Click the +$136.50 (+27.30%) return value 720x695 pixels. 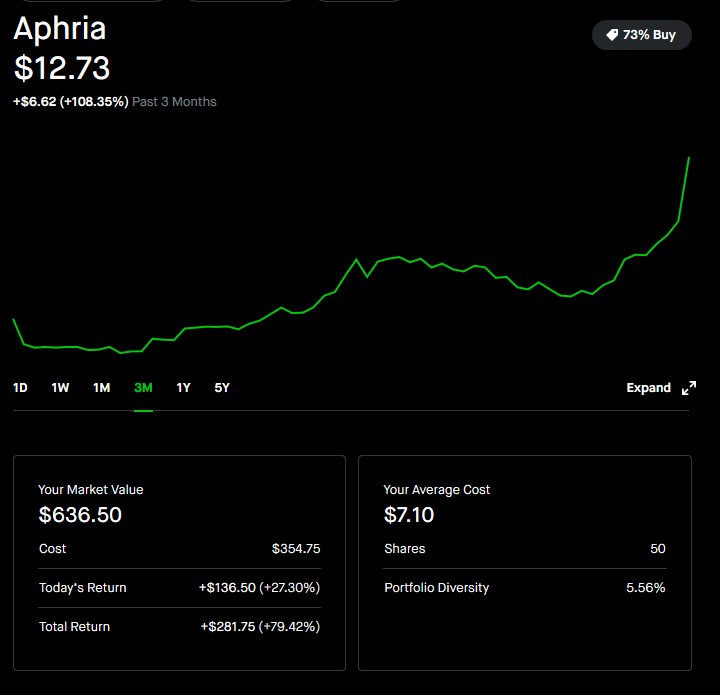point(259,588)
